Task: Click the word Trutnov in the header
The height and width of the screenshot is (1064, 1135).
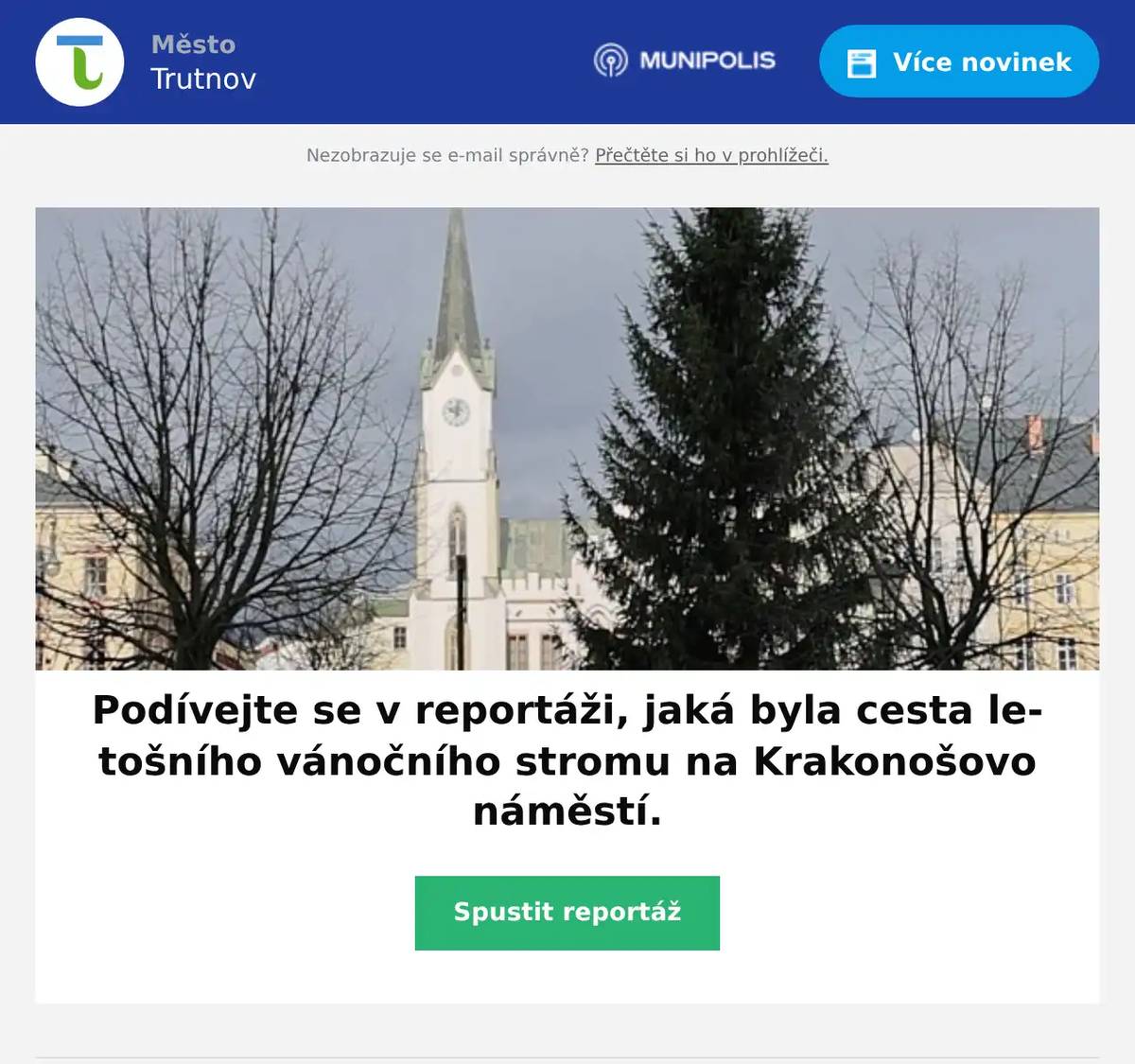Action: click(x=203, y=78)
